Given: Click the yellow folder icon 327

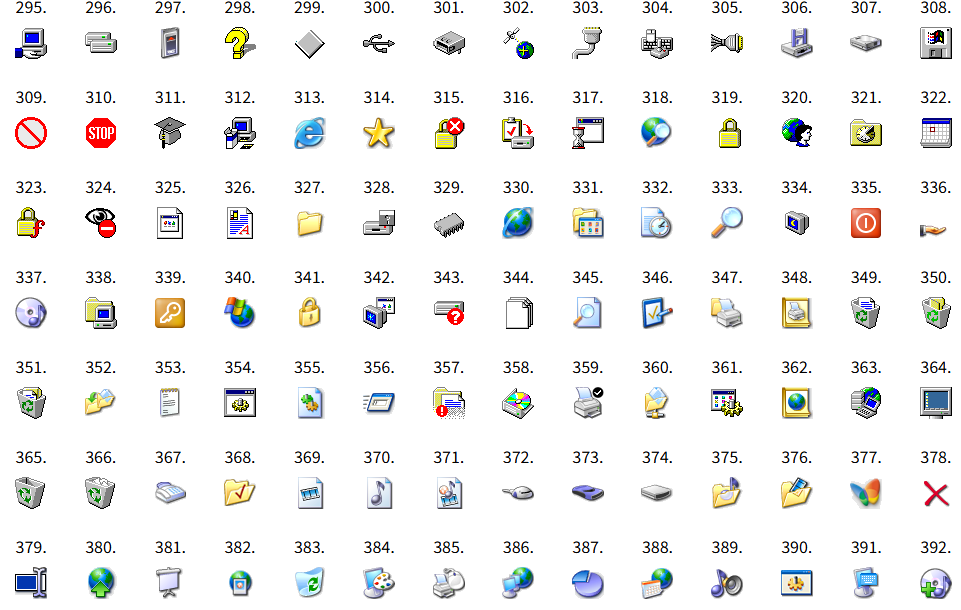Looking at the screenshot, I should pos(309,223).
